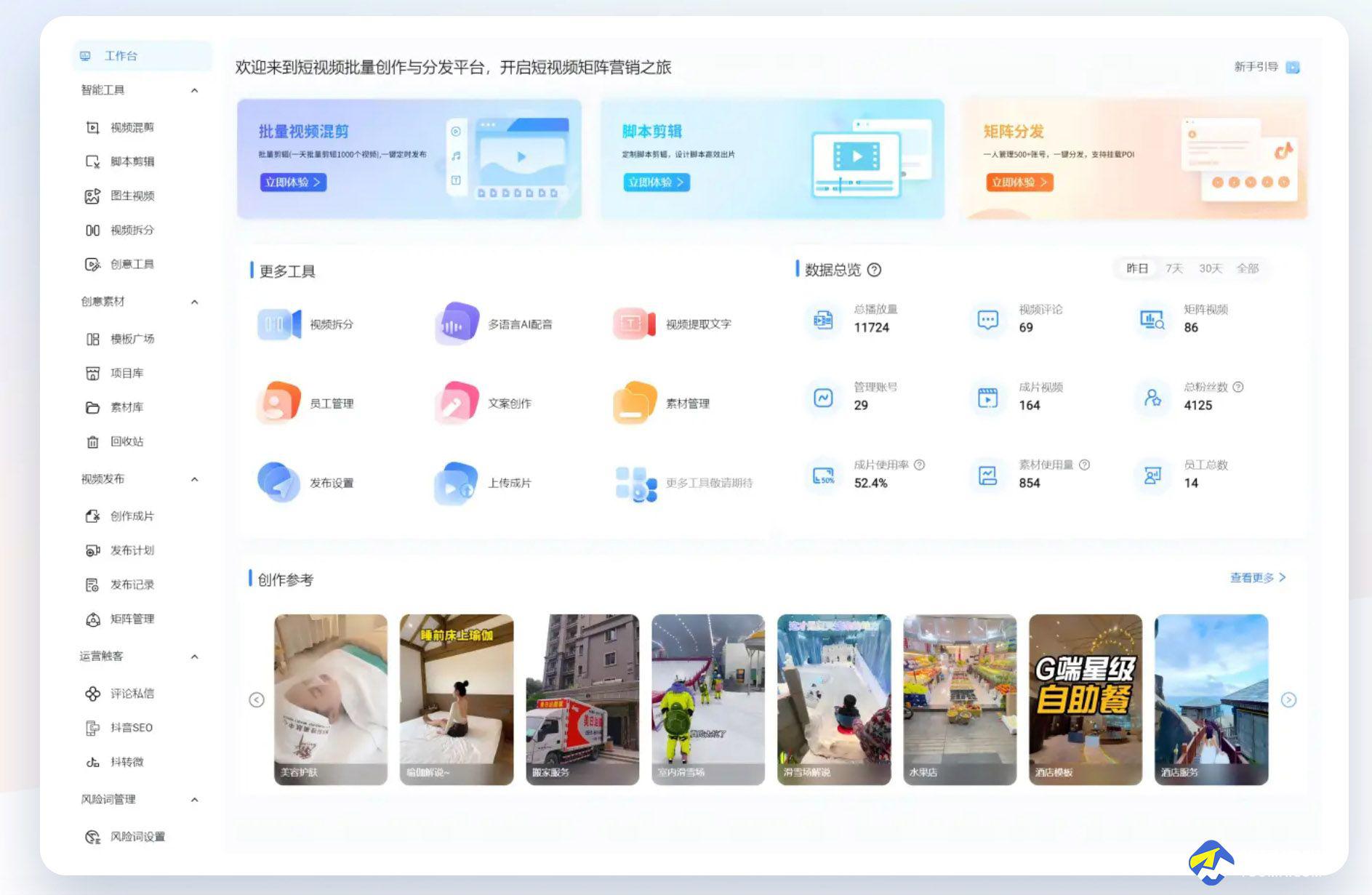Collapse the 运营触客 section
Image resolution: width=1372 pixels, height=895 pixels.
(194, 657)
